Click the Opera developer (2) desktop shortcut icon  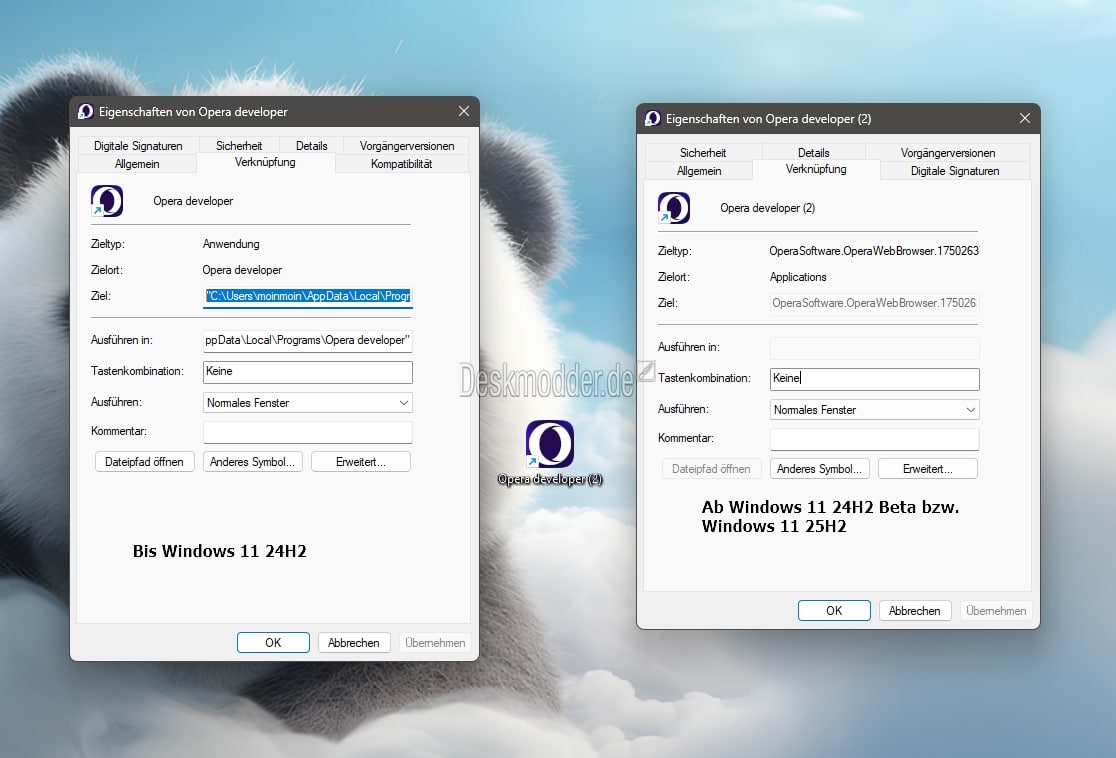[549, 444]
